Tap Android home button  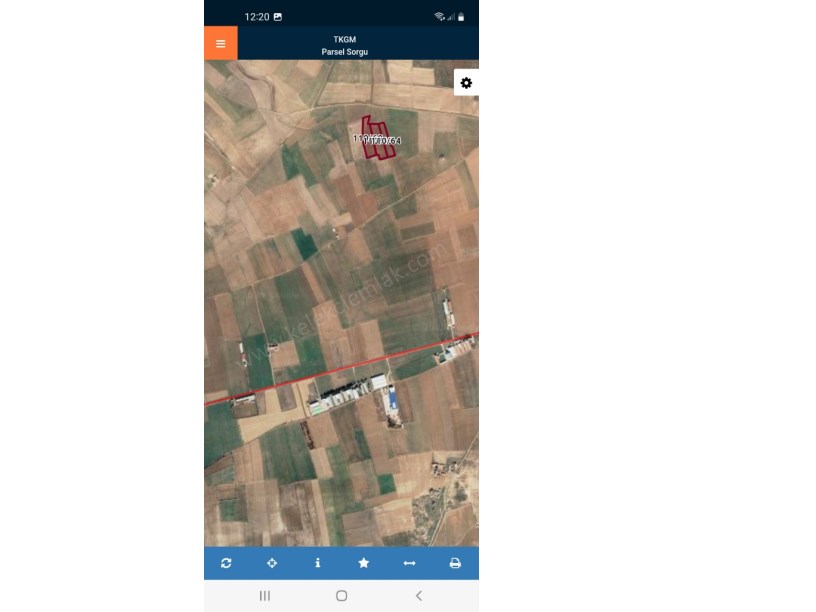[341, 596]
